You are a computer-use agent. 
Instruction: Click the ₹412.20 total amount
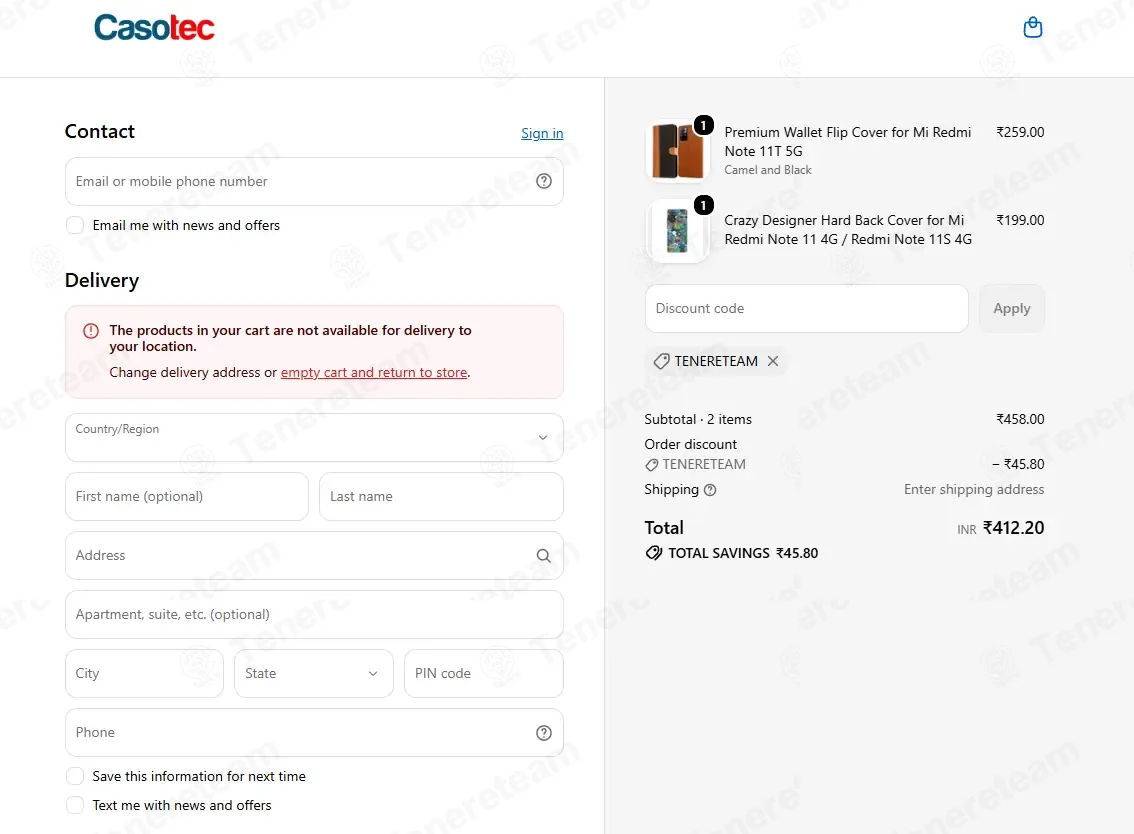1013,528
